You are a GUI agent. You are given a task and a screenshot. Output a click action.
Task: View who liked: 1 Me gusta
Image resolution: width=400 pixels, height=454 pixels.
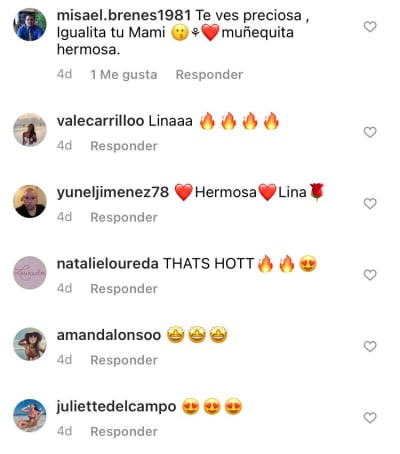[124, 75]
